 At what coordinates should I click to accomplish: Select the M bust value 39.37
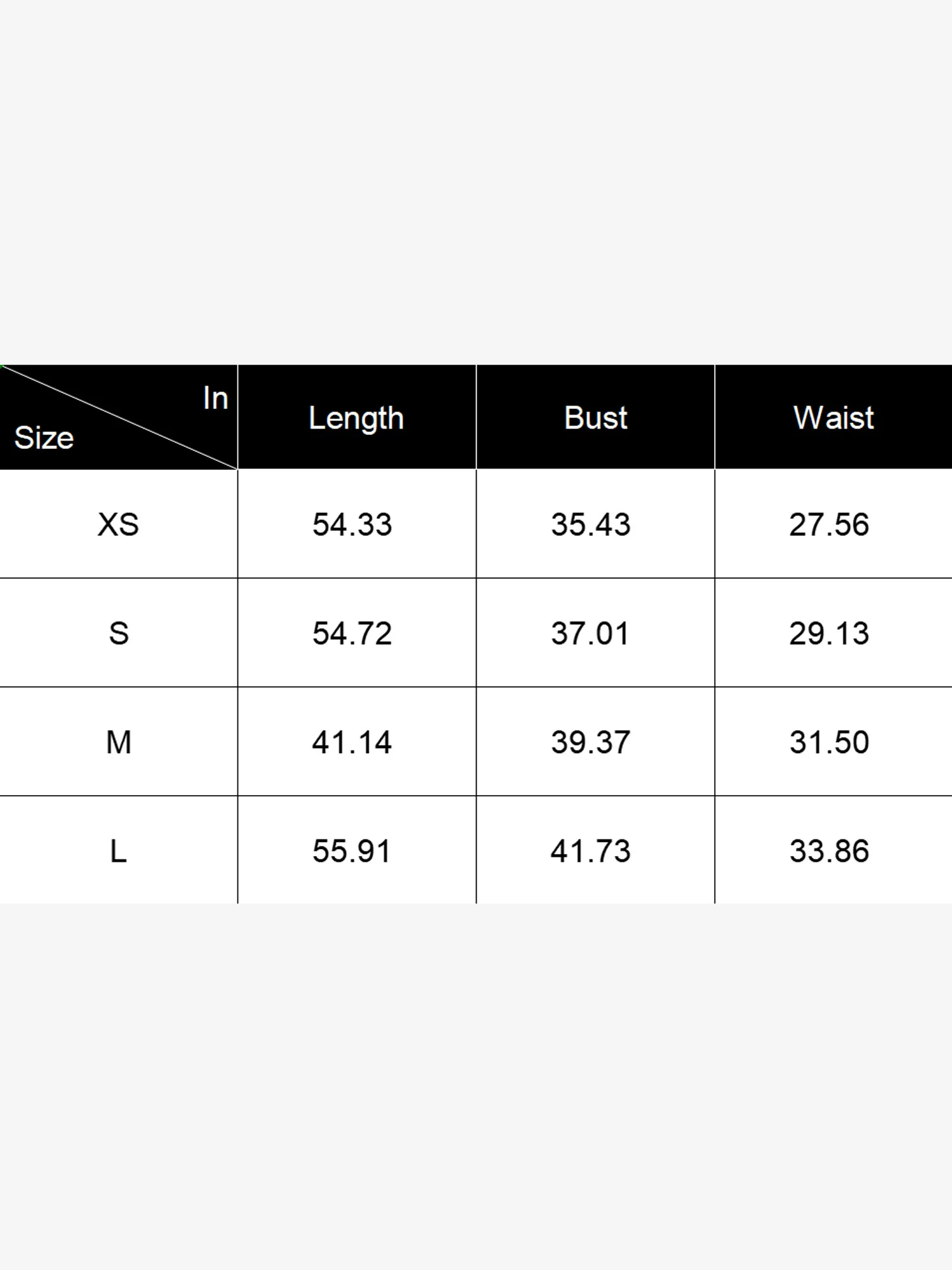tap(591, 742)
